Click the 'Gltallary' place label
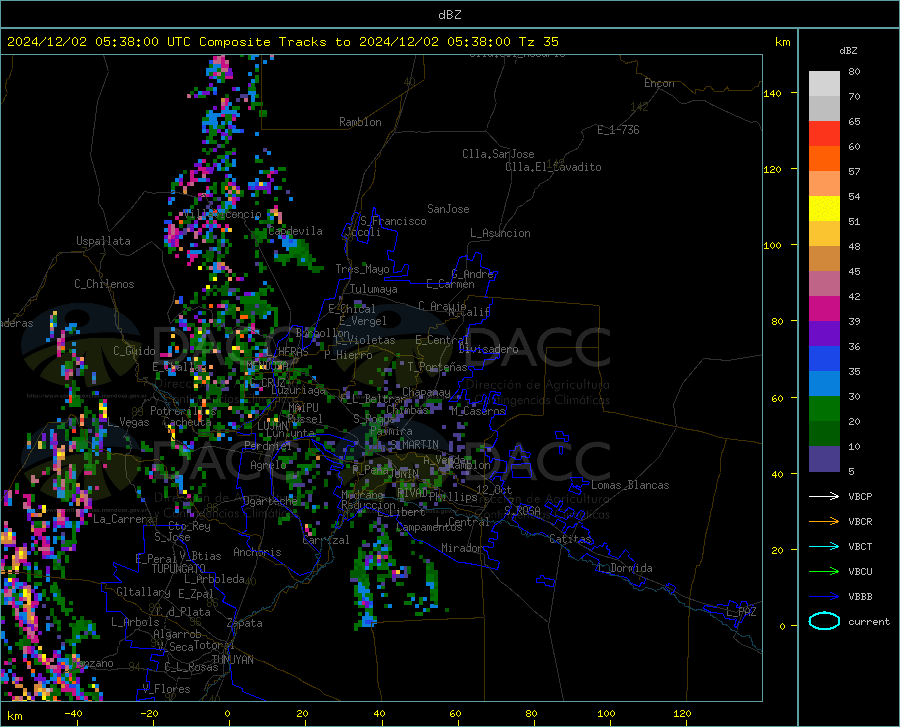Image resolution: width=900 pixels, height=727 pixels. click(x=143, y=592)
